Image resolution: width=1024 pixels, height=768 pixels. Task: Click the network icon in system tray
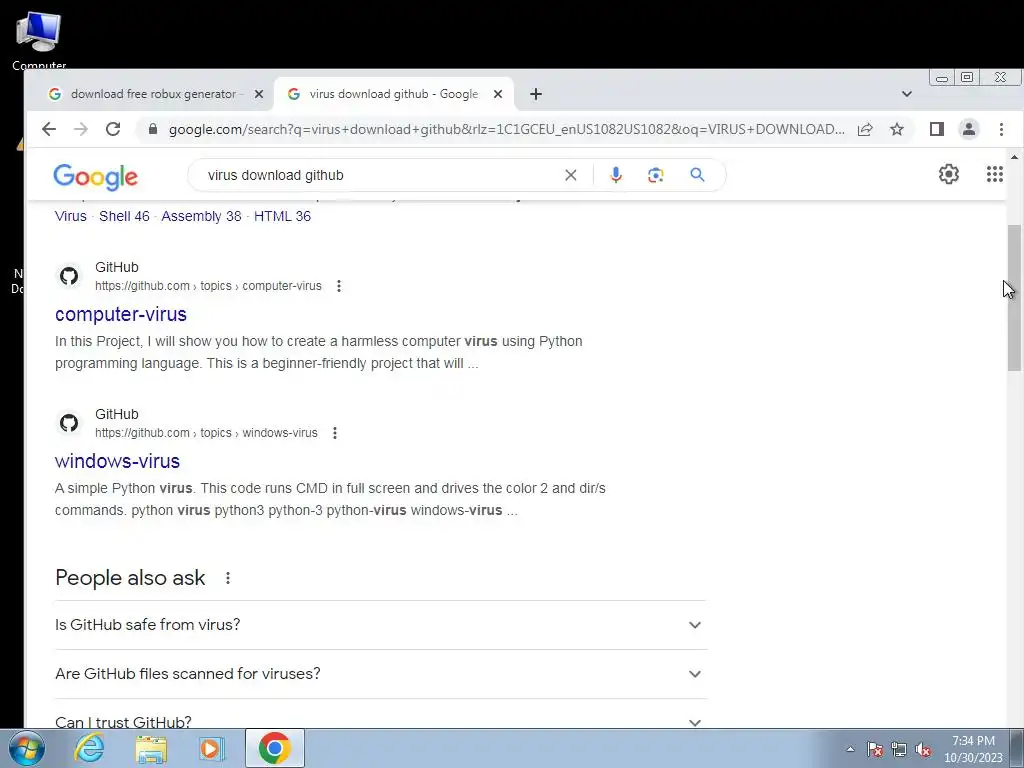point(899,749)
